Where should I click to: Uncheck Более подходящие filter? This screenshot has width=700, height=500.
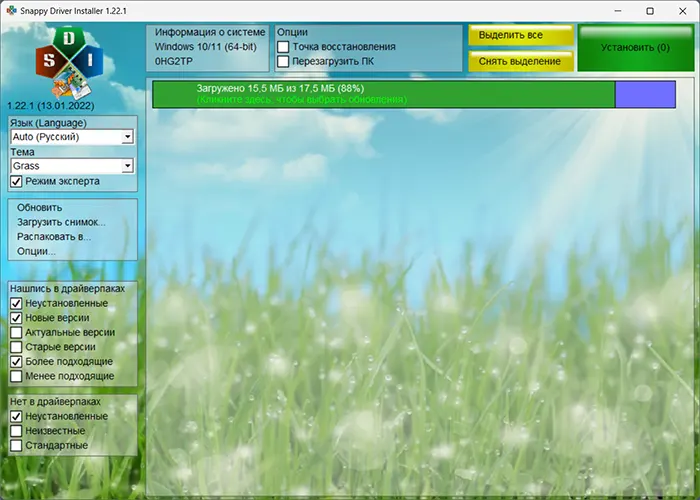coord(16,362)
